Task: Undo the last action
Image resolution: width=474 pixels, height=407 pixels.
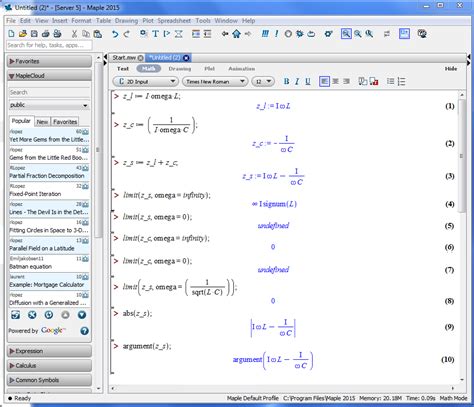Action: [x=115, y=34]
